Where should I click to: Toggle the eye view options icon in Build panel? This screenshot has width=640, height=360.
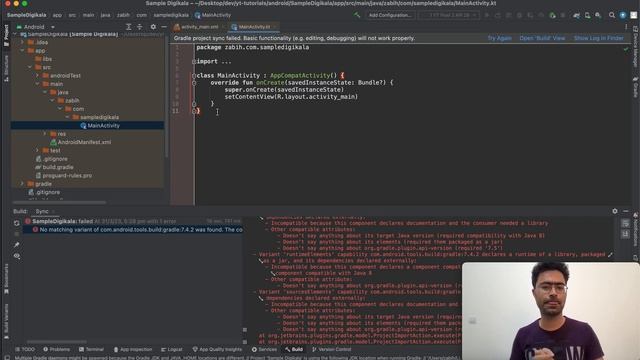point(17,256)
